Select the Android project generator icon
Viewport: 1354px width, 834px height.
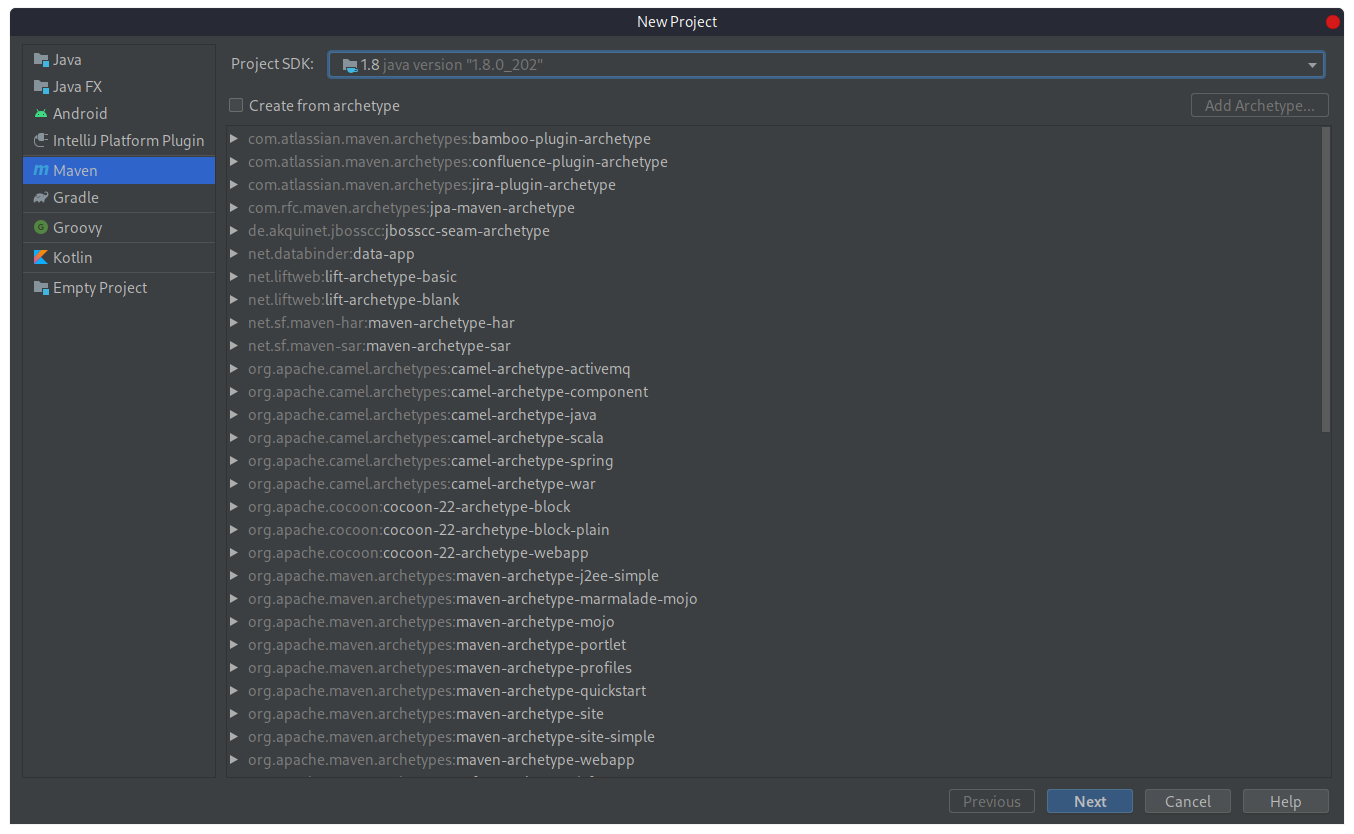click(40, 113)
